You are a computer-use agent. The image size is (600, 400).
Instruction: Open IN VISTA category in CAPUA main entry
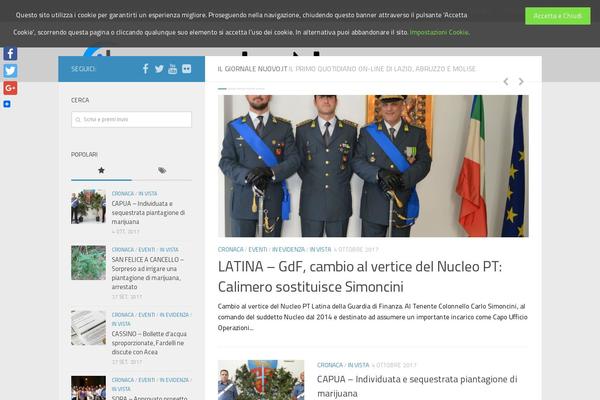click(358, 365)
